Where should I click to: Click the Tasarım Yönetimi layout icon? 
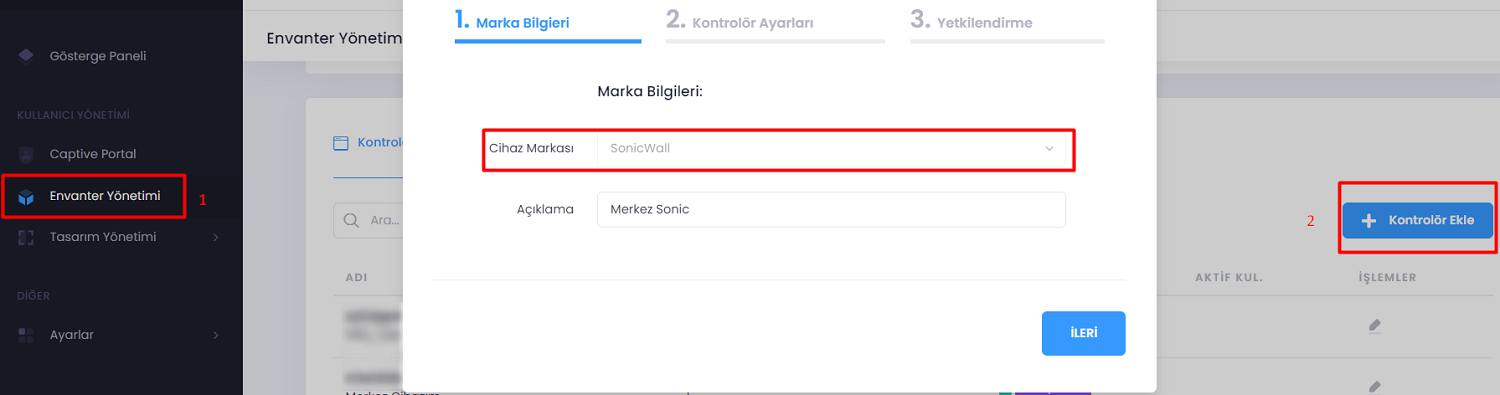point(26,237)
